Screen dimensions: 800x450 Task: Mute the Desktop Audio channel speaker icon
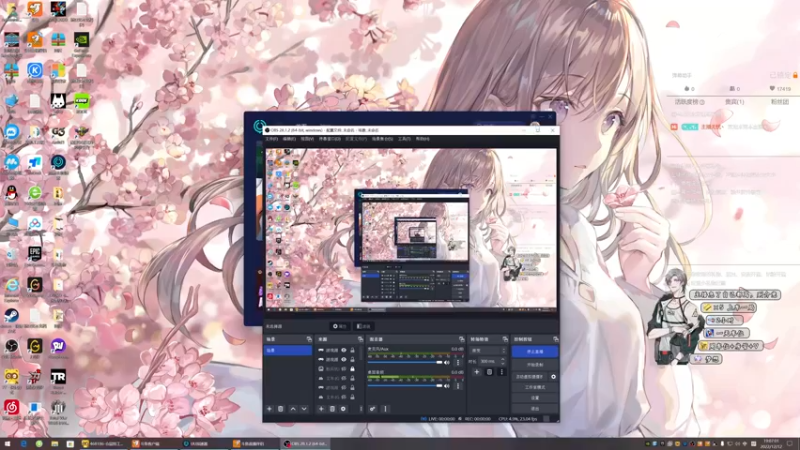click(x=447, y=386)
